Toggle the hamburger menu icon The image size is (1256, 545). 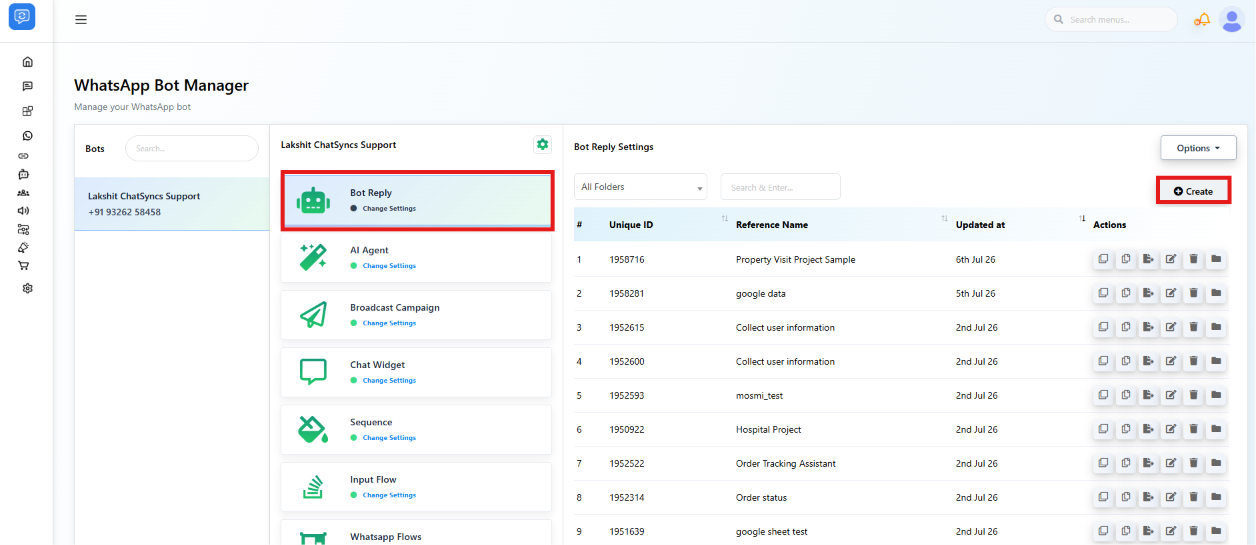81,20
